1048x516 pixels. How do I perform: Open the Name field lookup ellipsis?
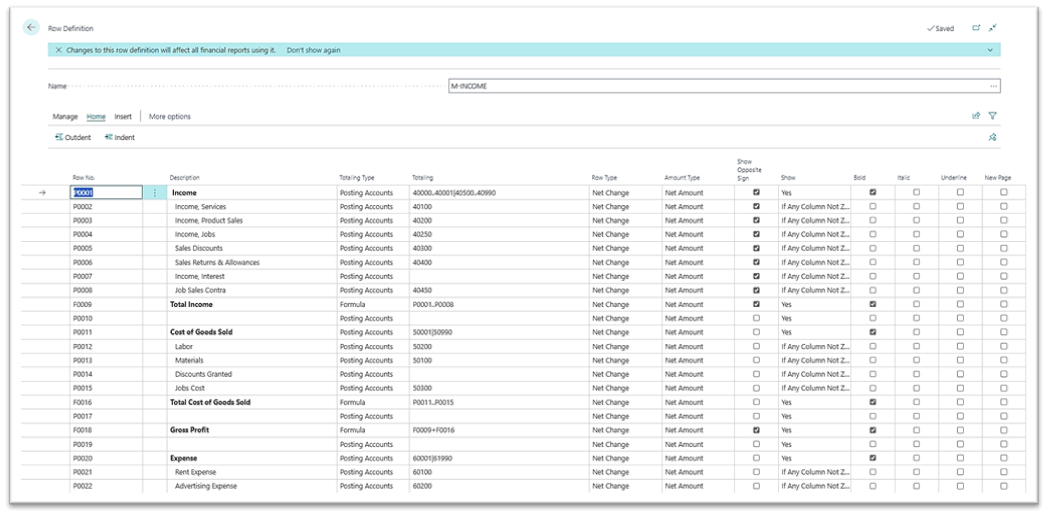[993, 87]
